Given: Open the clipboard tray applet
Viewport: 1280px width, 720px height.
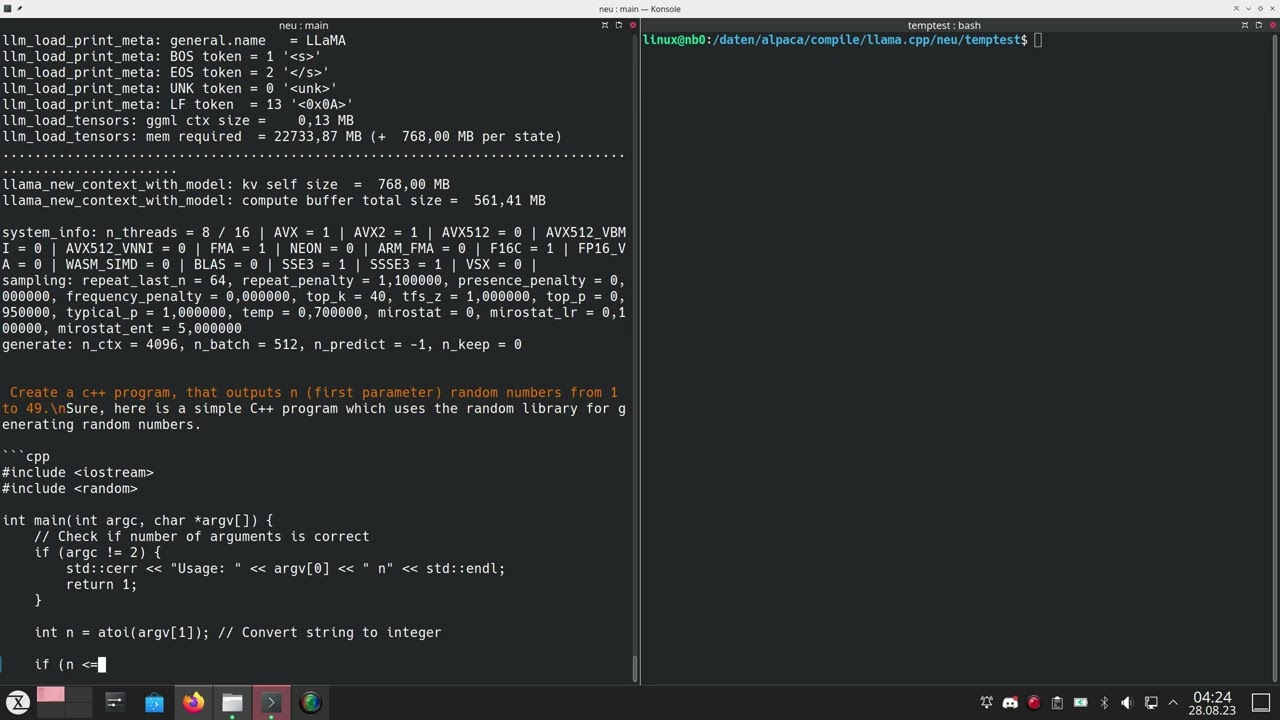Looking at the screenshot, I should (1057, 702).
